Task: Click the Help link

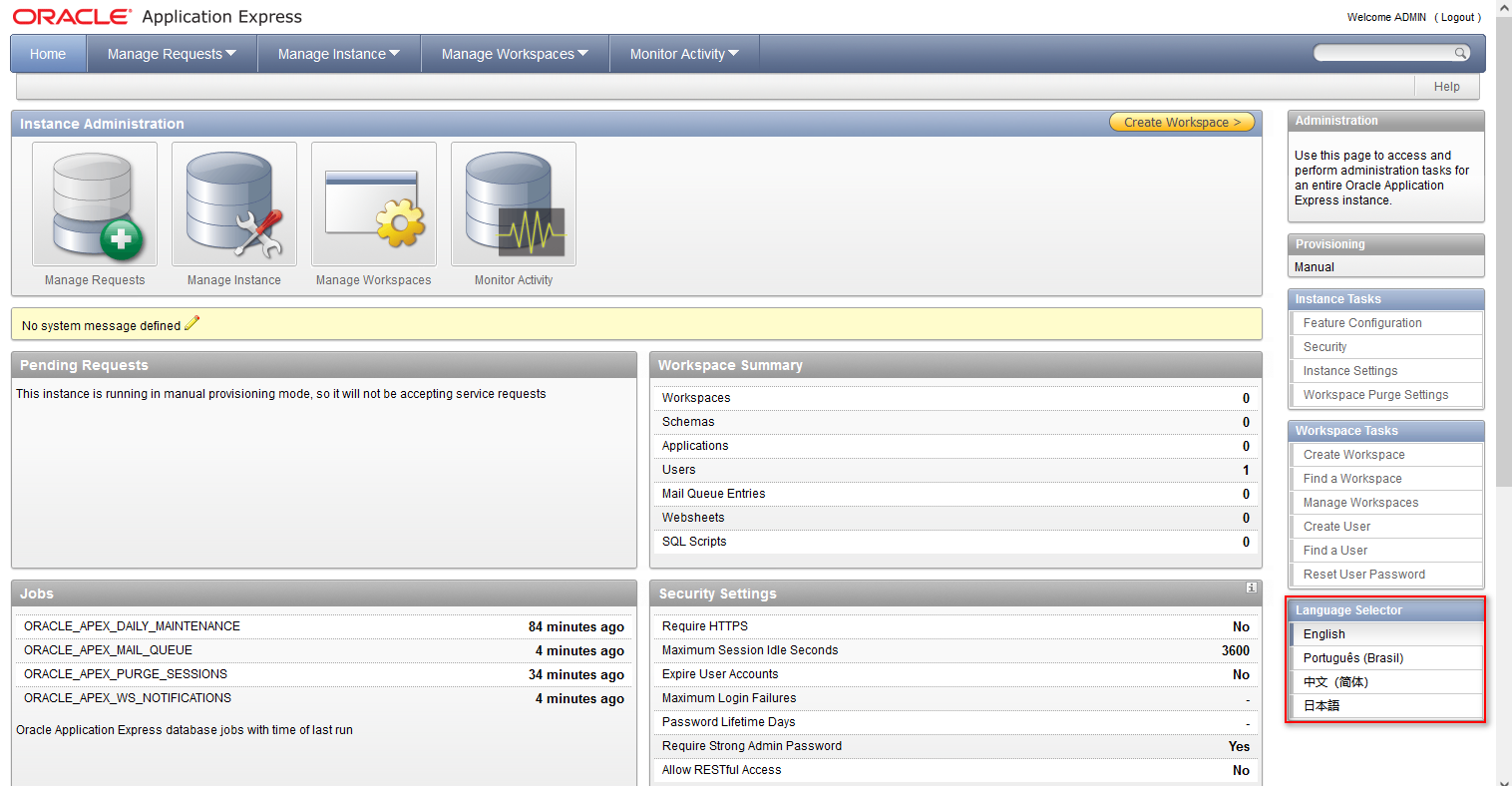Action: 1446,87
